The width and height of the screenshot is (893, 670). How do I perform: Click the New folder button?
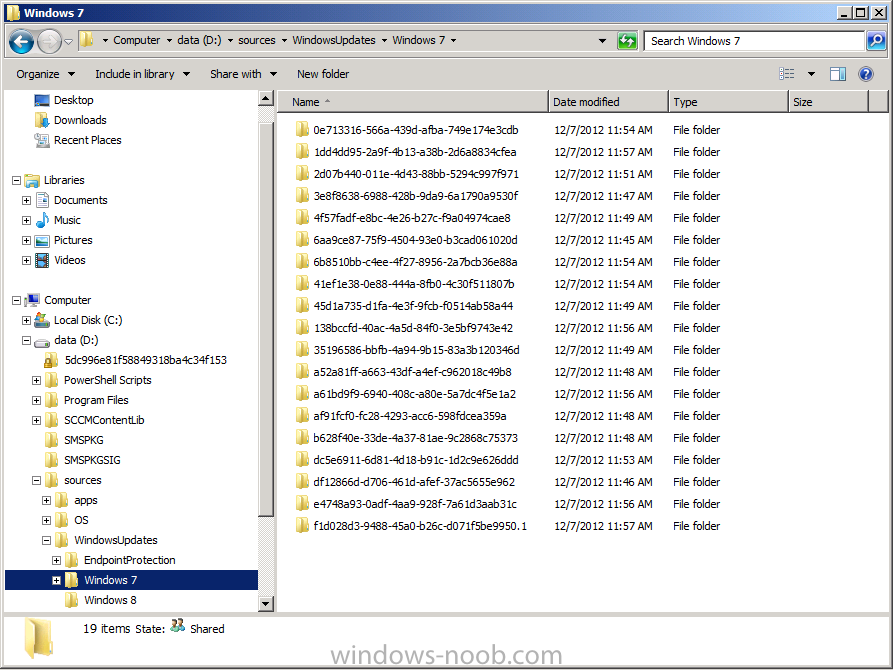[x=323, y=74]
